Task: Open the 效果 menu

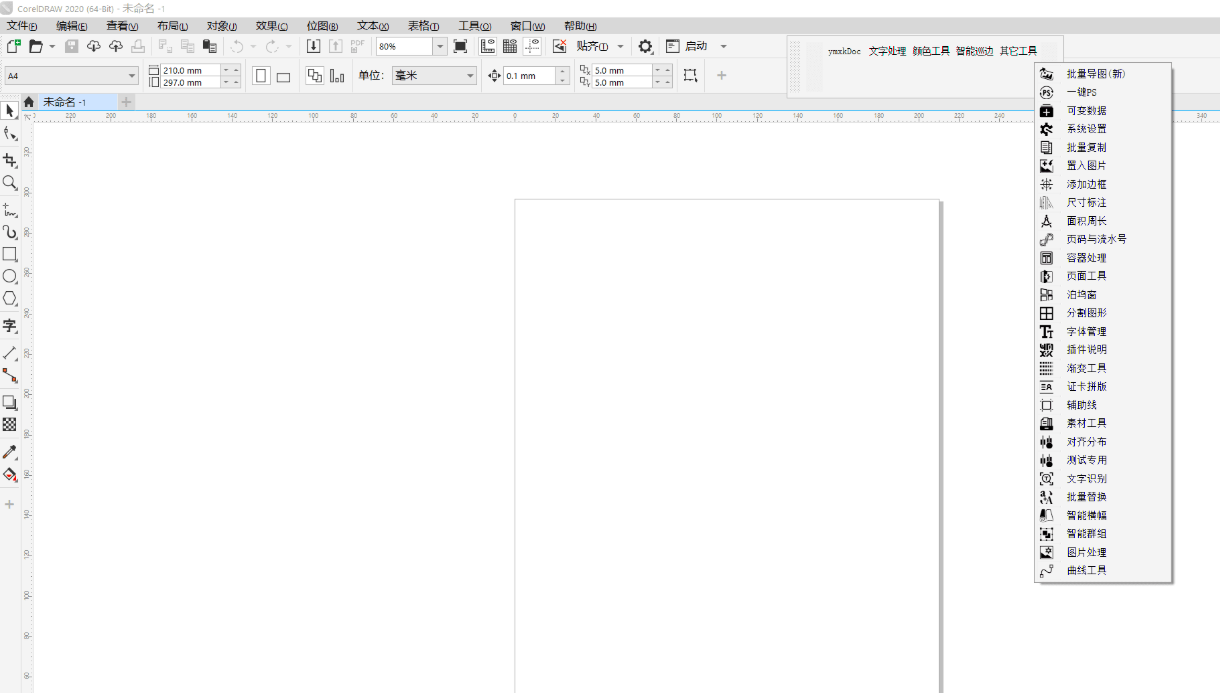Action: pos(272,26)
